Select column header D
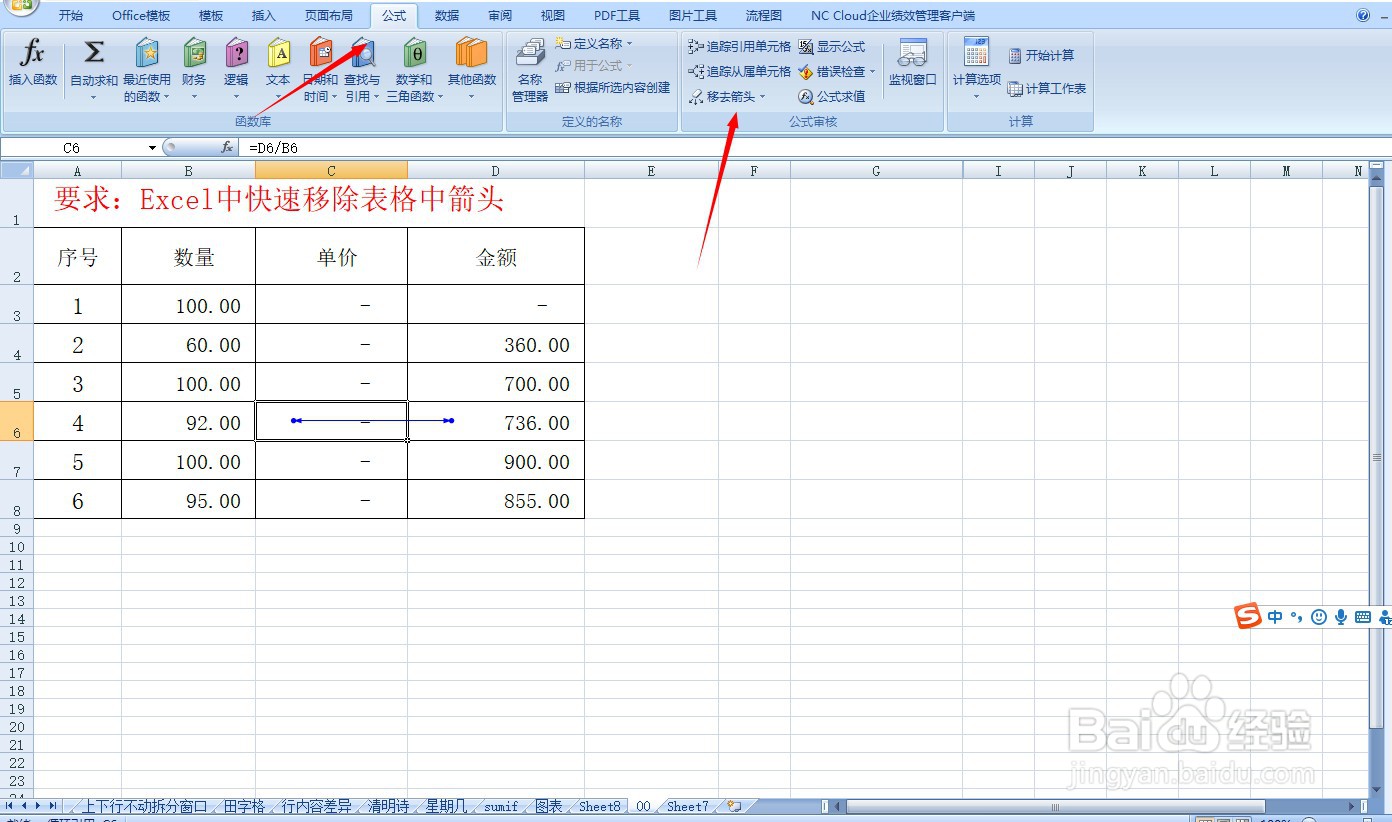 coord(496,171)
